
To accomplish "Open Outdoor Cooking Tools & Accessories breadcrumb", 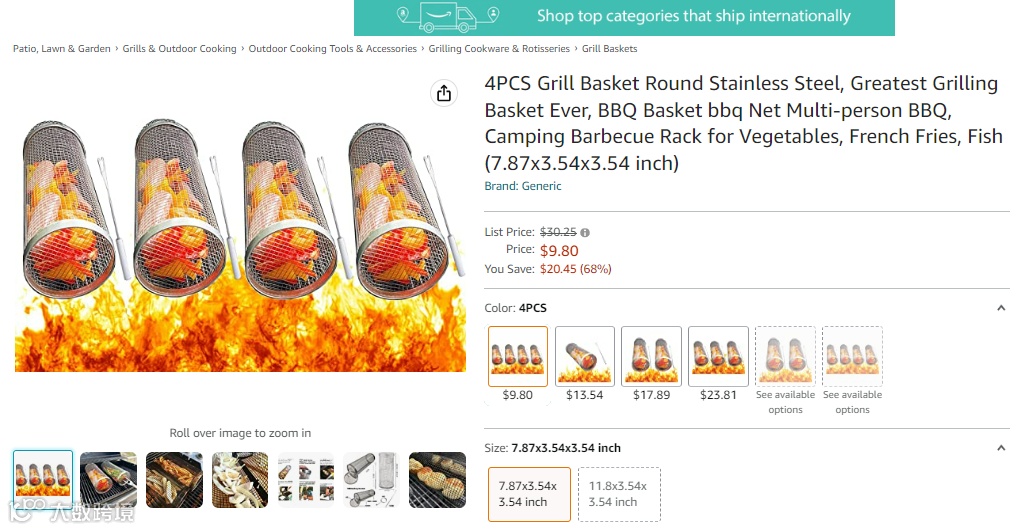I will tap(333, 49).
